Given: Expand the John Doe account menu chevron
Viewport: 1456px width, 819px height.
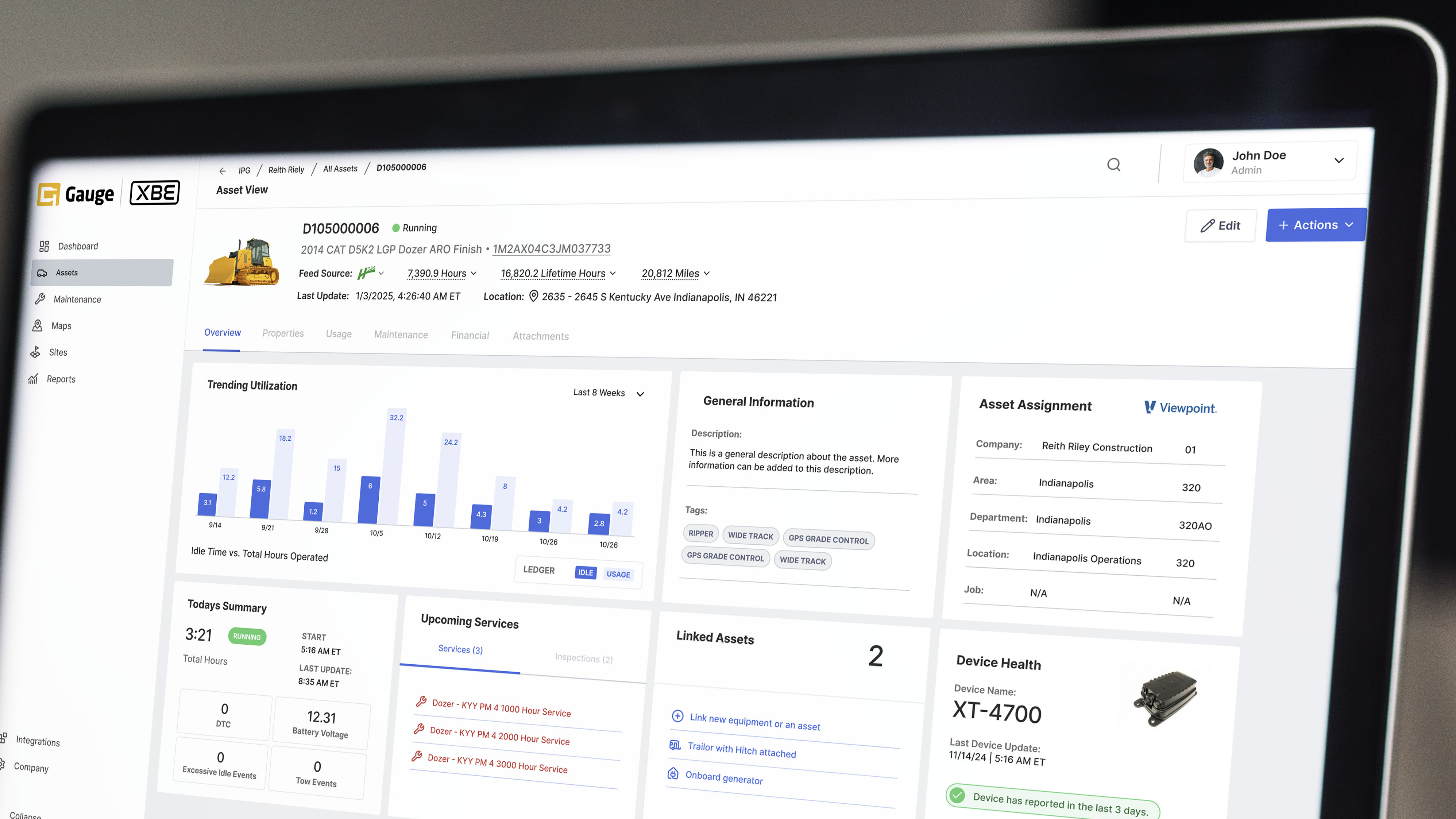Looking at the screenshot, I should pos(1339,161).
